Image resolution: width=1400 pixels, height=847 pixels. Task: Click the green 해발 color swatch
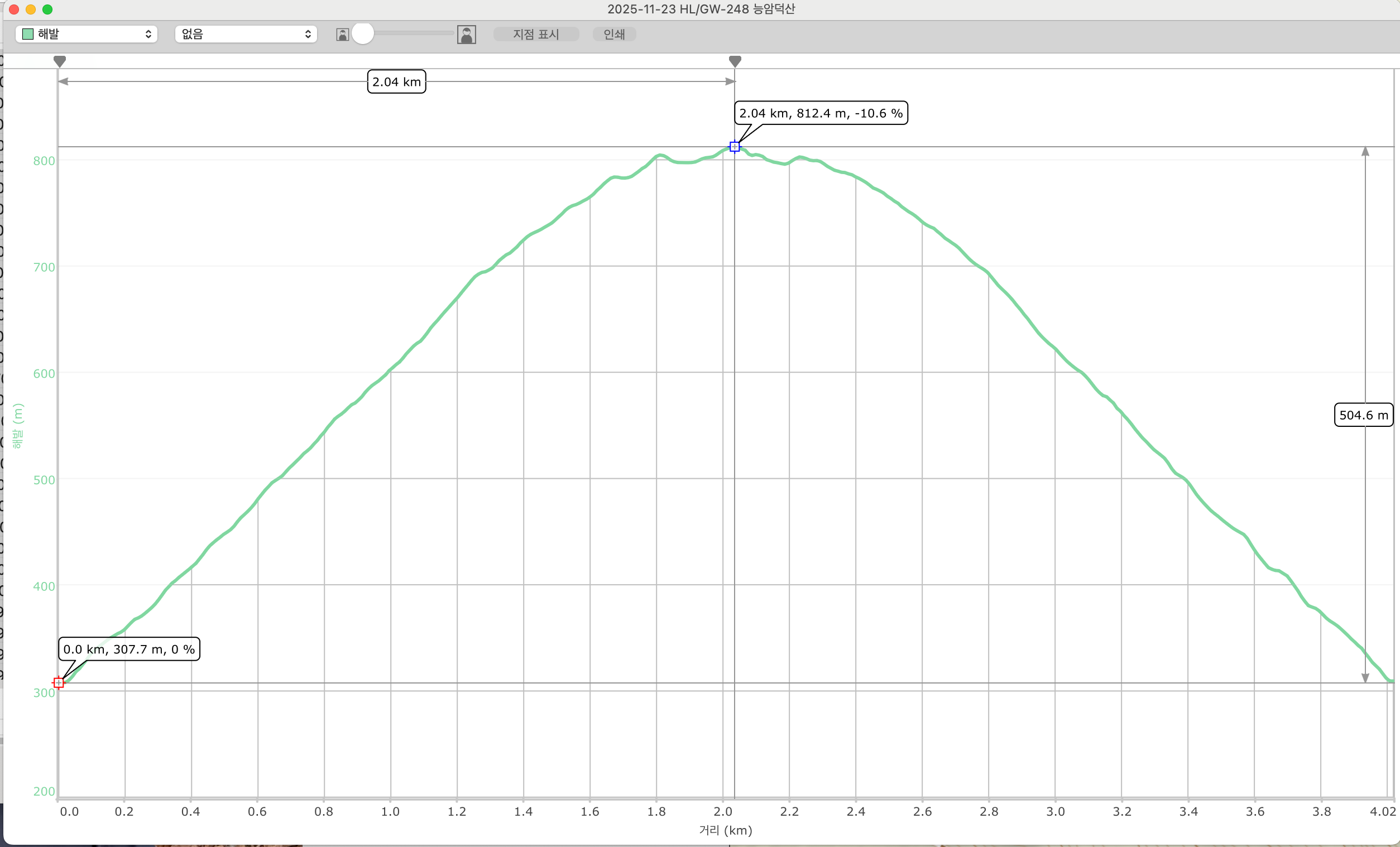(27, 34)
